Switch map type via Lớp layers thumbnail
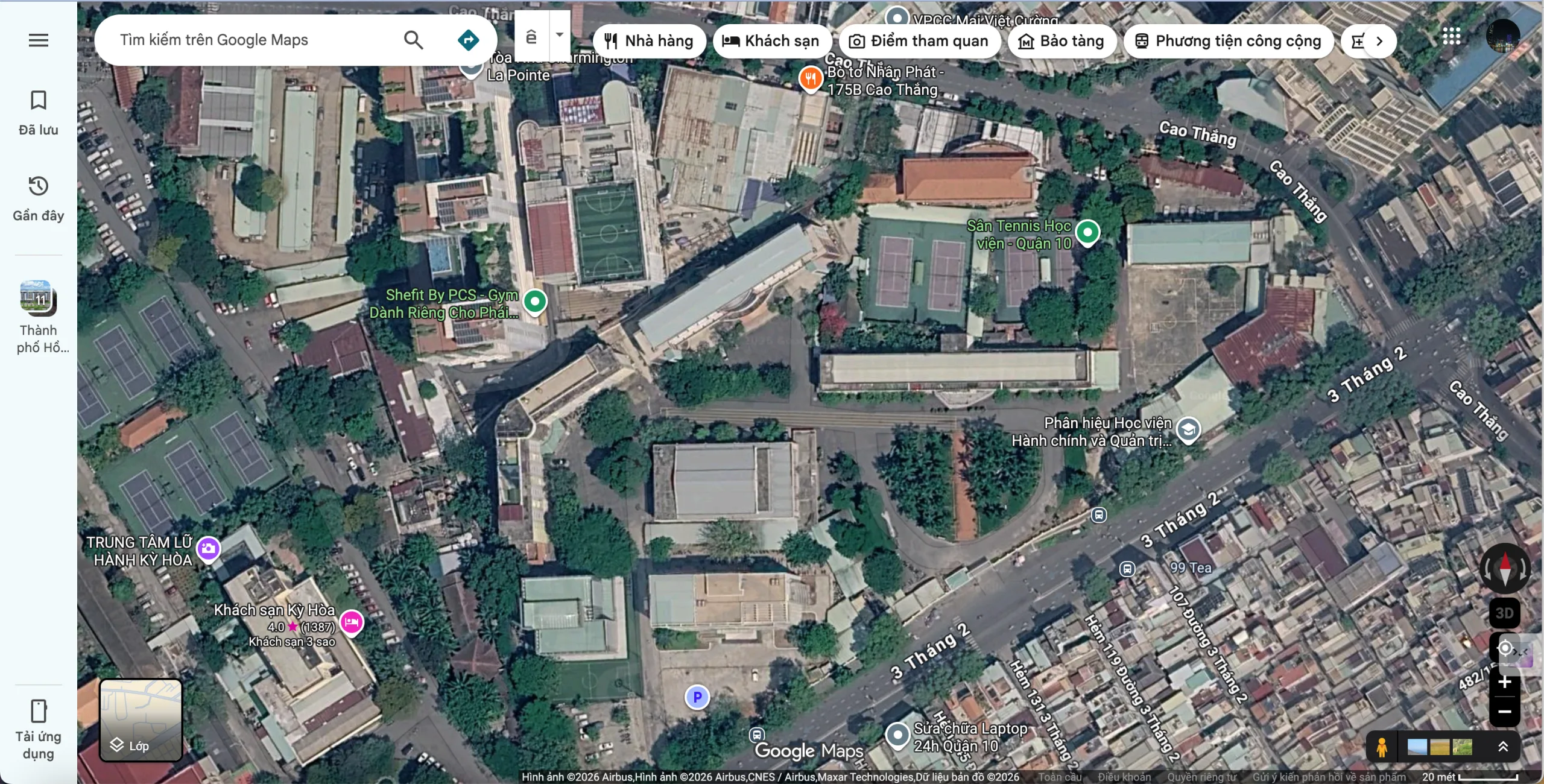1544x784 pixels. (141, 720)
